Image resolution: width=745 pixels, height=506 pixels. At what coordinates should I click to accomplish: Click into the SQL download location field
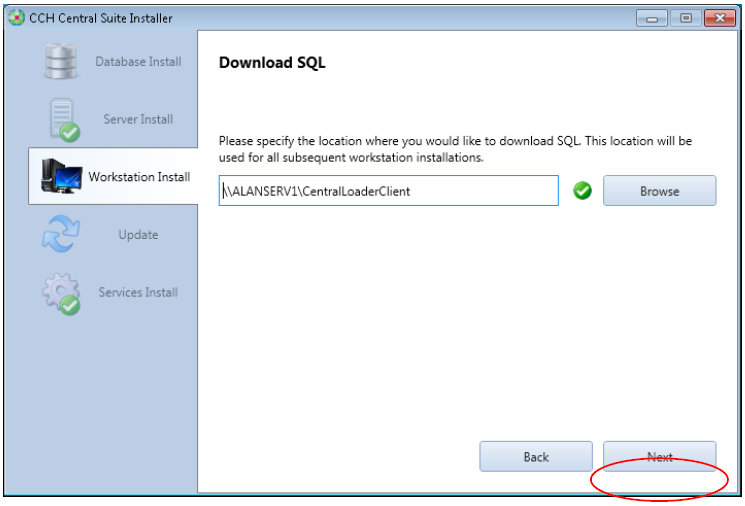click(389, 191)
